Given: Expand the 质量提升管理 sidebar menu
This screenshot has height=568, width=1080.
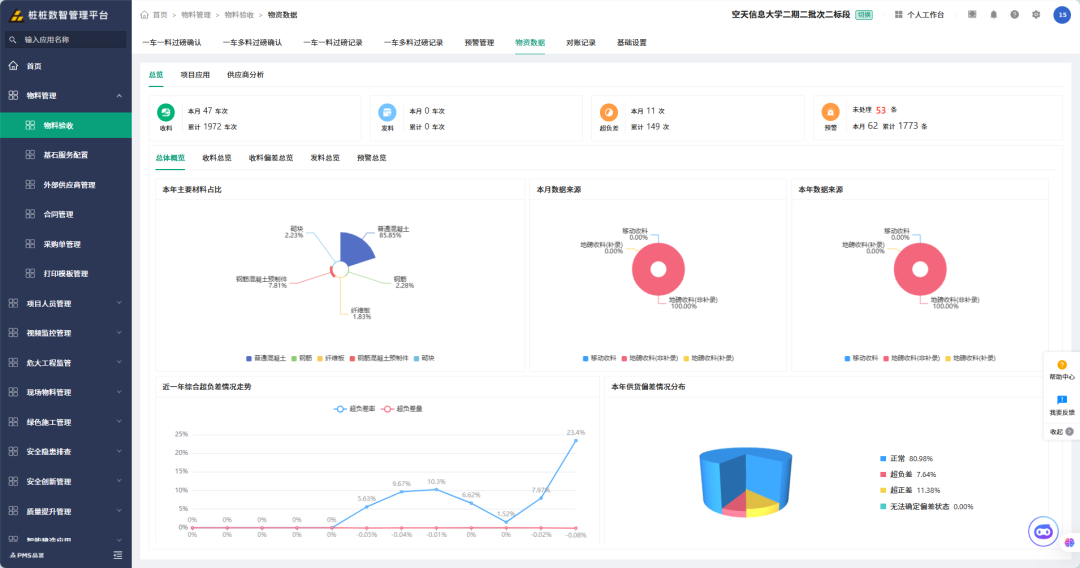Looking at the screenshot, I should (x=119, y=510).
